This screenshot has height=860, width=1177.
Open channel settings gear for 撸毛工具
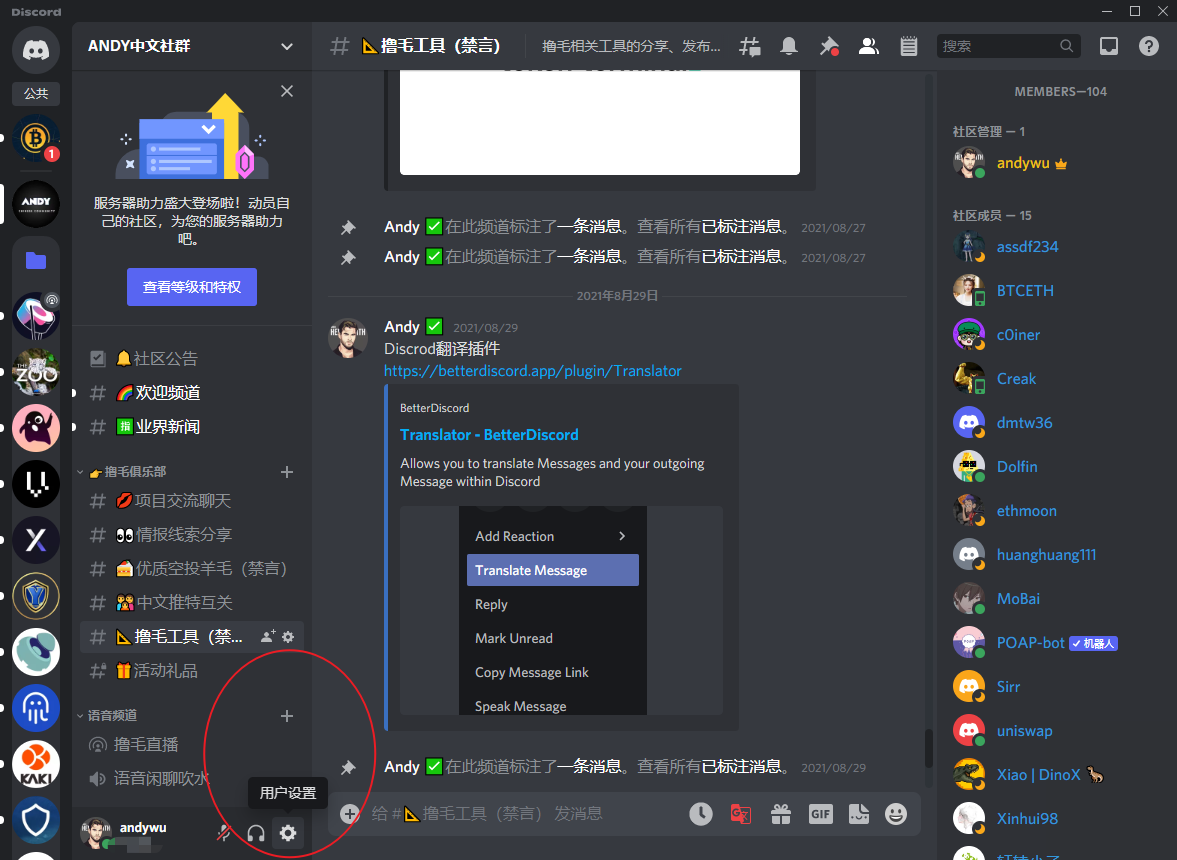tap(288, 637)
